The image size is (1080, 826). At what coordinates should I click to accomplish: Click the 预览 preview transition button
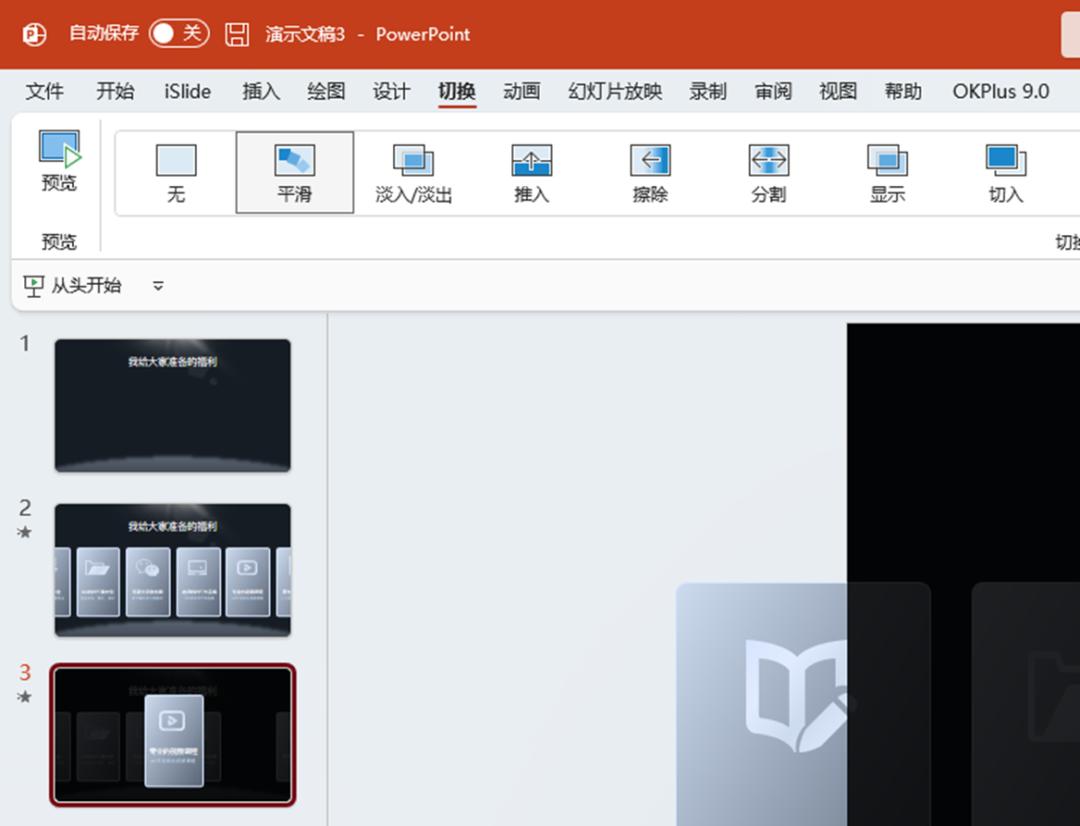pos(59,163)
